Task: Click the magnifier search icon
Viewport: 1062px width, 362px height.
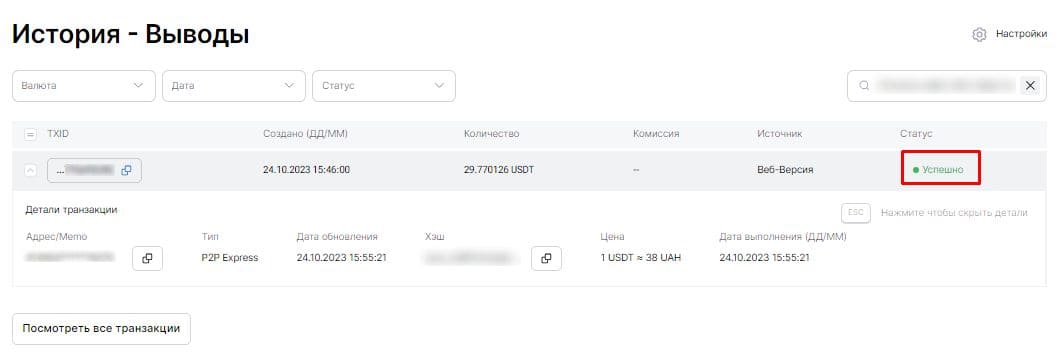Action: 864,85
